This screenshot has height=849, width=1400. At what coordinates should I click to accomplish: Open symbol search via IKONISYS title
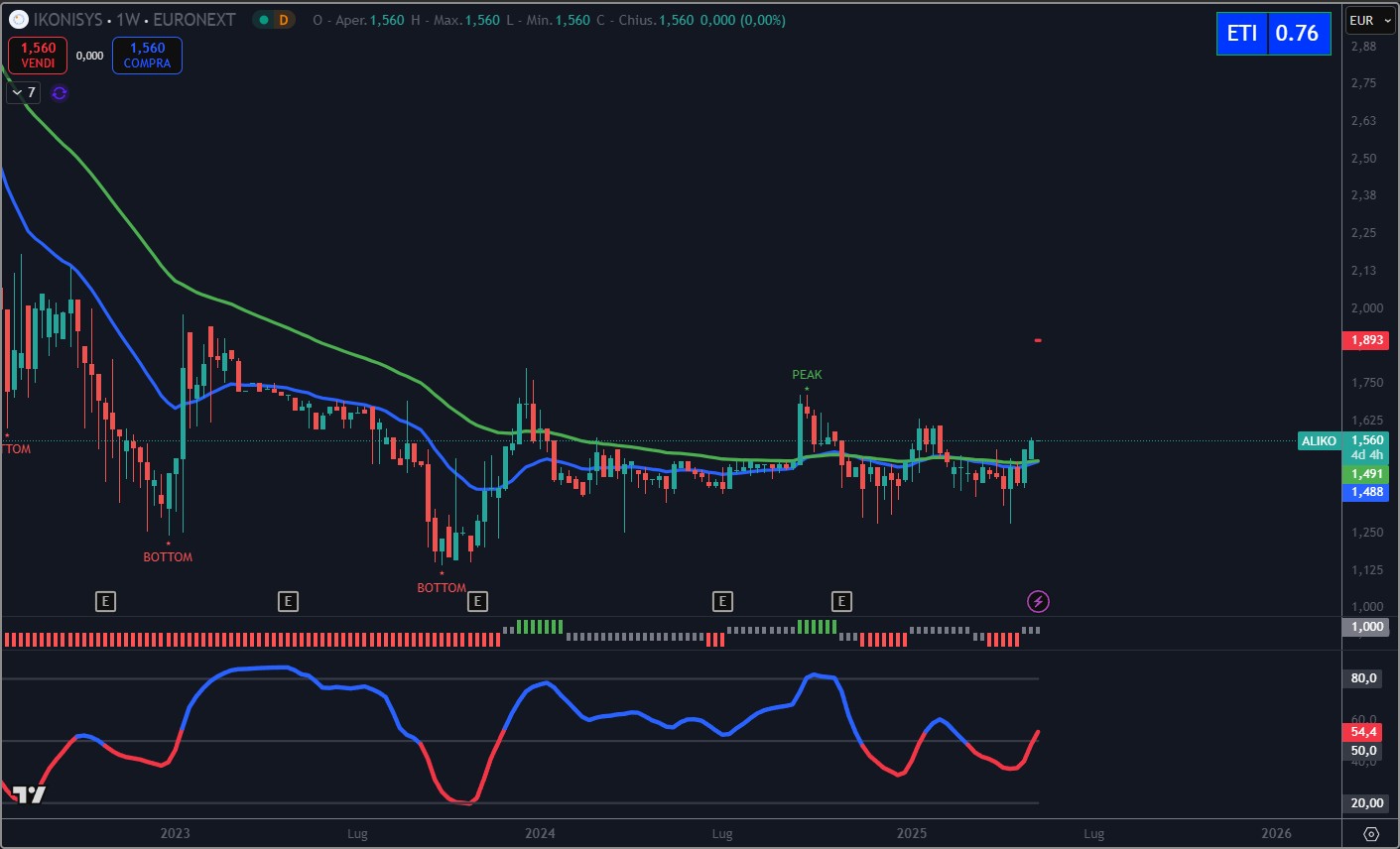[x=67, y=20]
